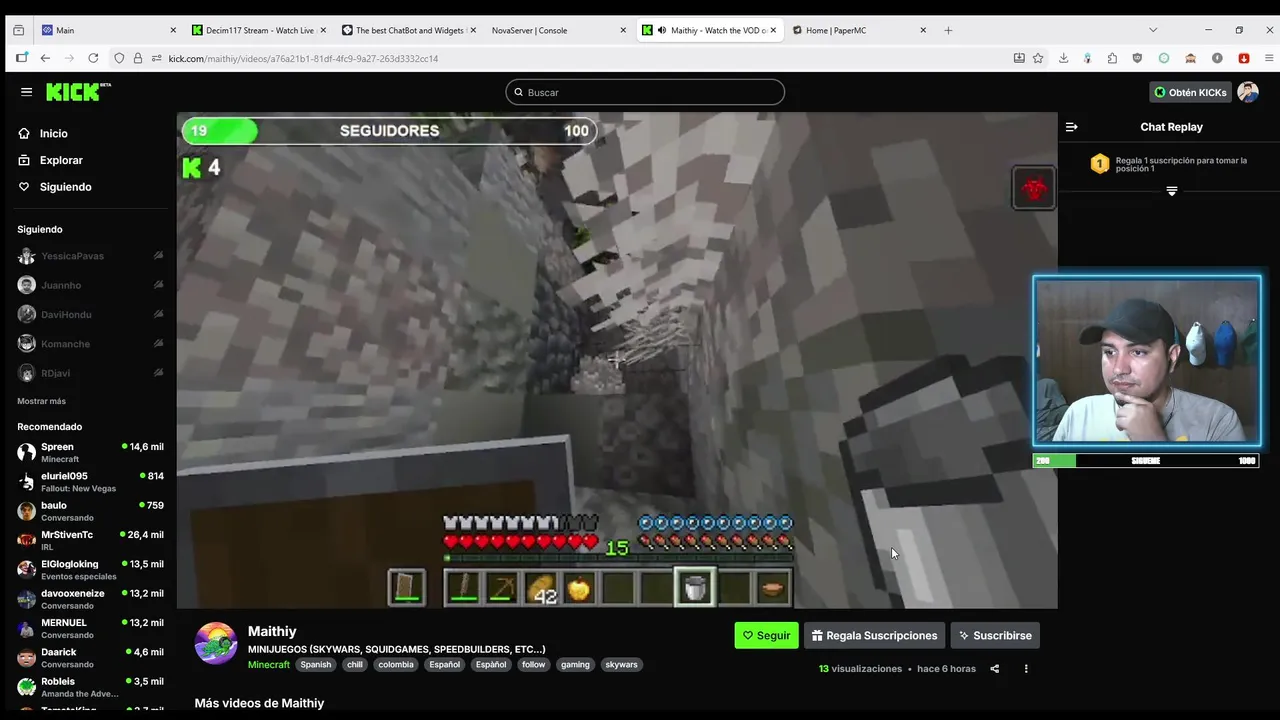Go to the Kick logo homepage
Image resolution: width=1280 pixels, height=720 pixels.
pyautogui.click(x=78, y=92)
